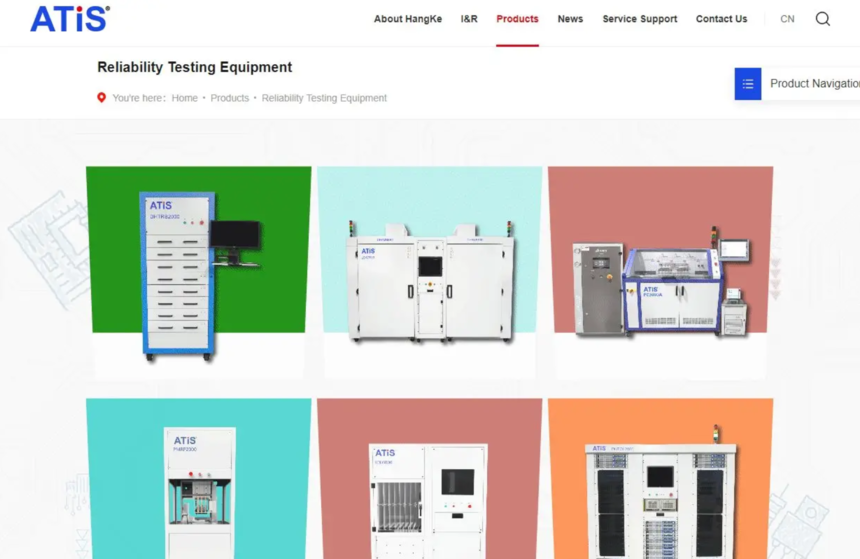Open the light-blue background twin-cabinet product
This screenshot has width=860, height=559.
pos(429,273)
